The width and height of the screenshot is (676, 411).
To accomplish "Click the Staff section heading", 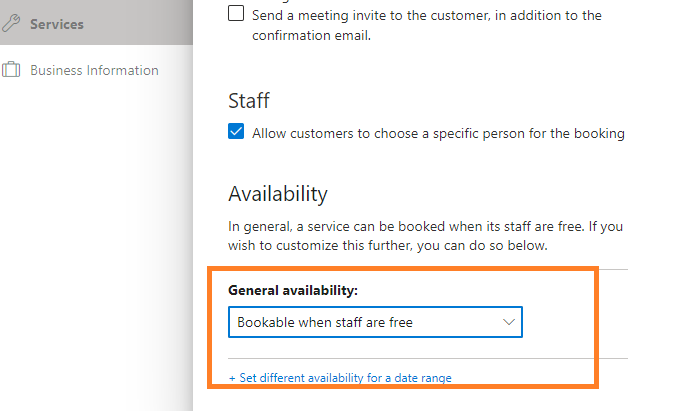I will tap(249, 100).
